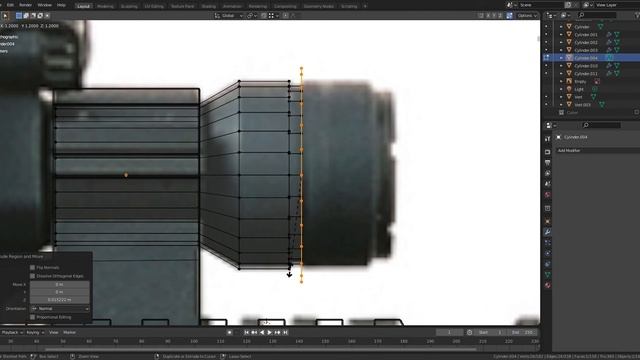The height and width of the screenshot is (360, 640).
Task: Toggle visibility of Vert in outliner
Action: [x=547, y=97]
